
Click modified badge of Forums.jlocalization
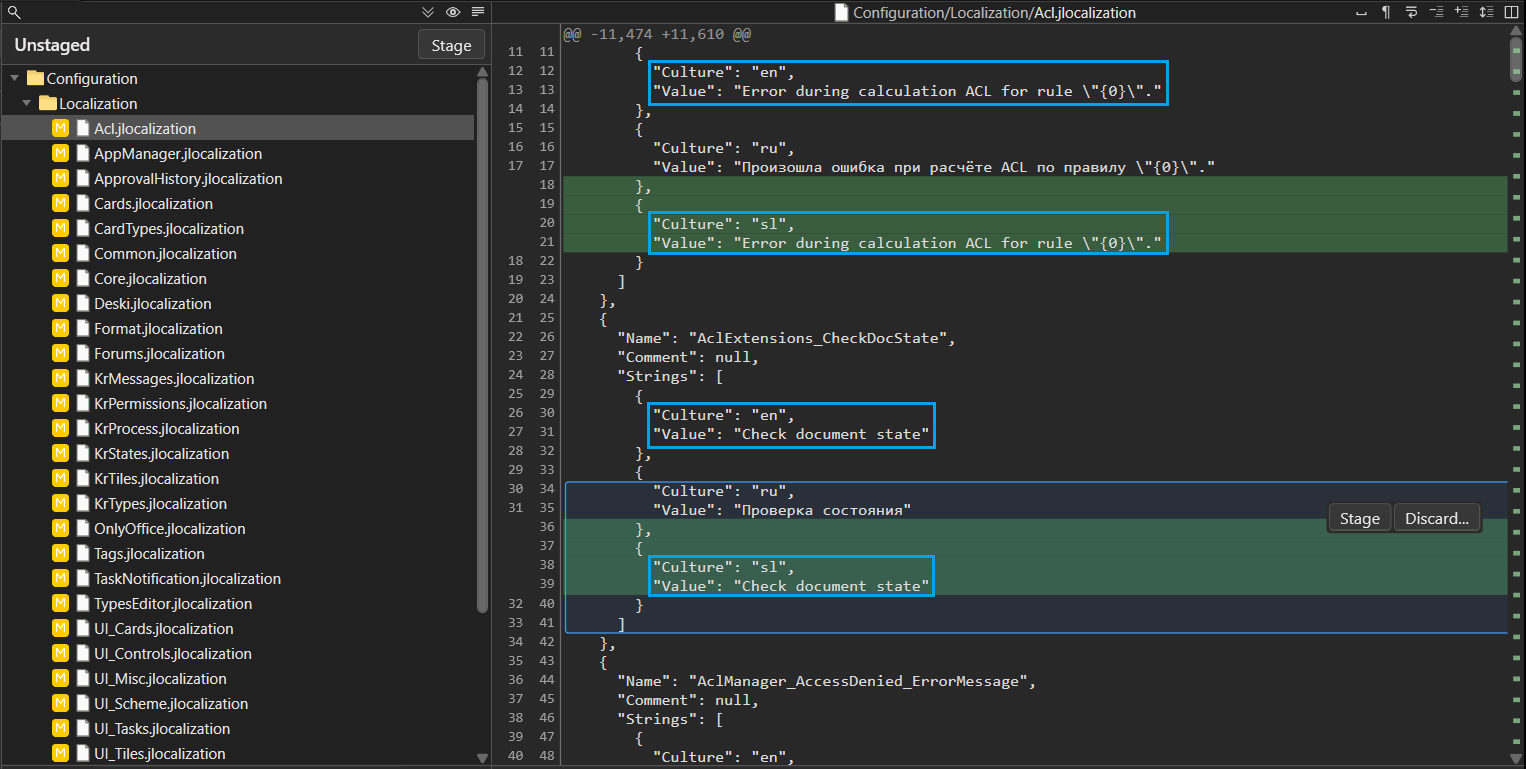(x=60, y=353)
